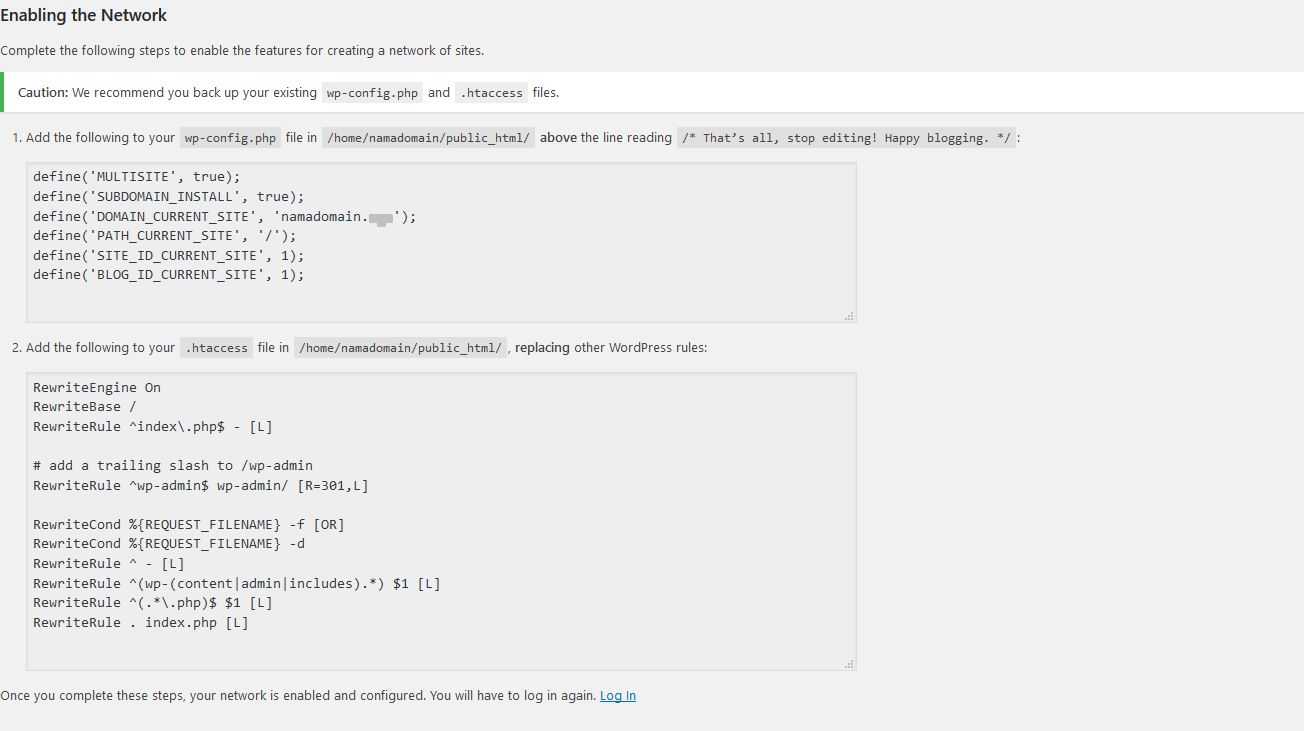Click the wp-admin trailing slash comment line

[173, 466]
